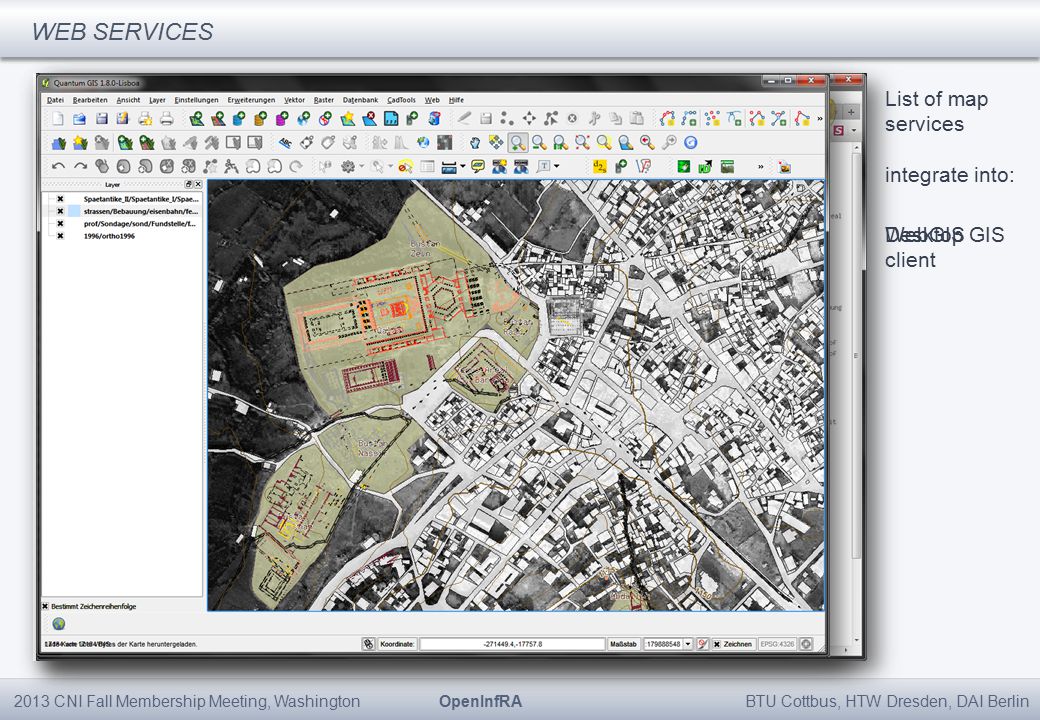Toggle visibility of Spaetantike_II layer

[x=60, y=199]
